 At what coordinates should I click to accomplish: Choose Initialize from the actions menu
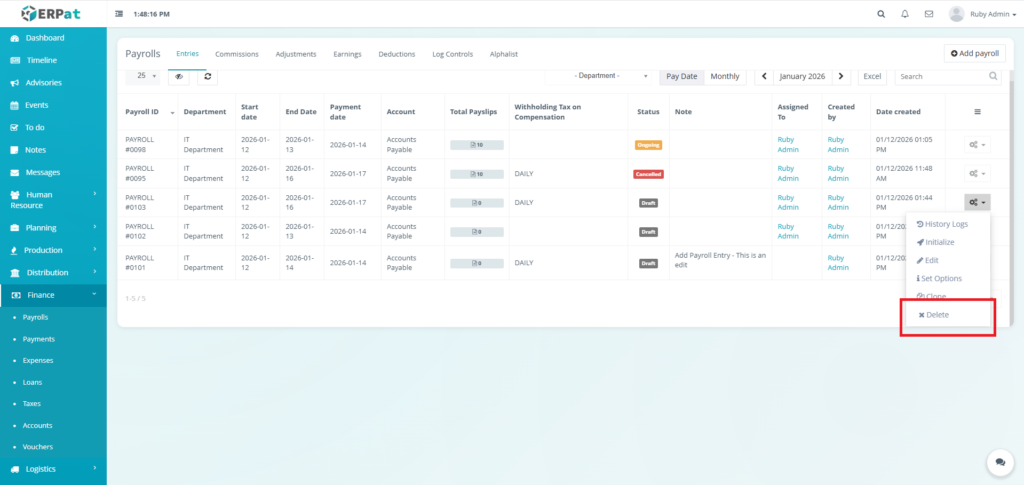[938, 242]
